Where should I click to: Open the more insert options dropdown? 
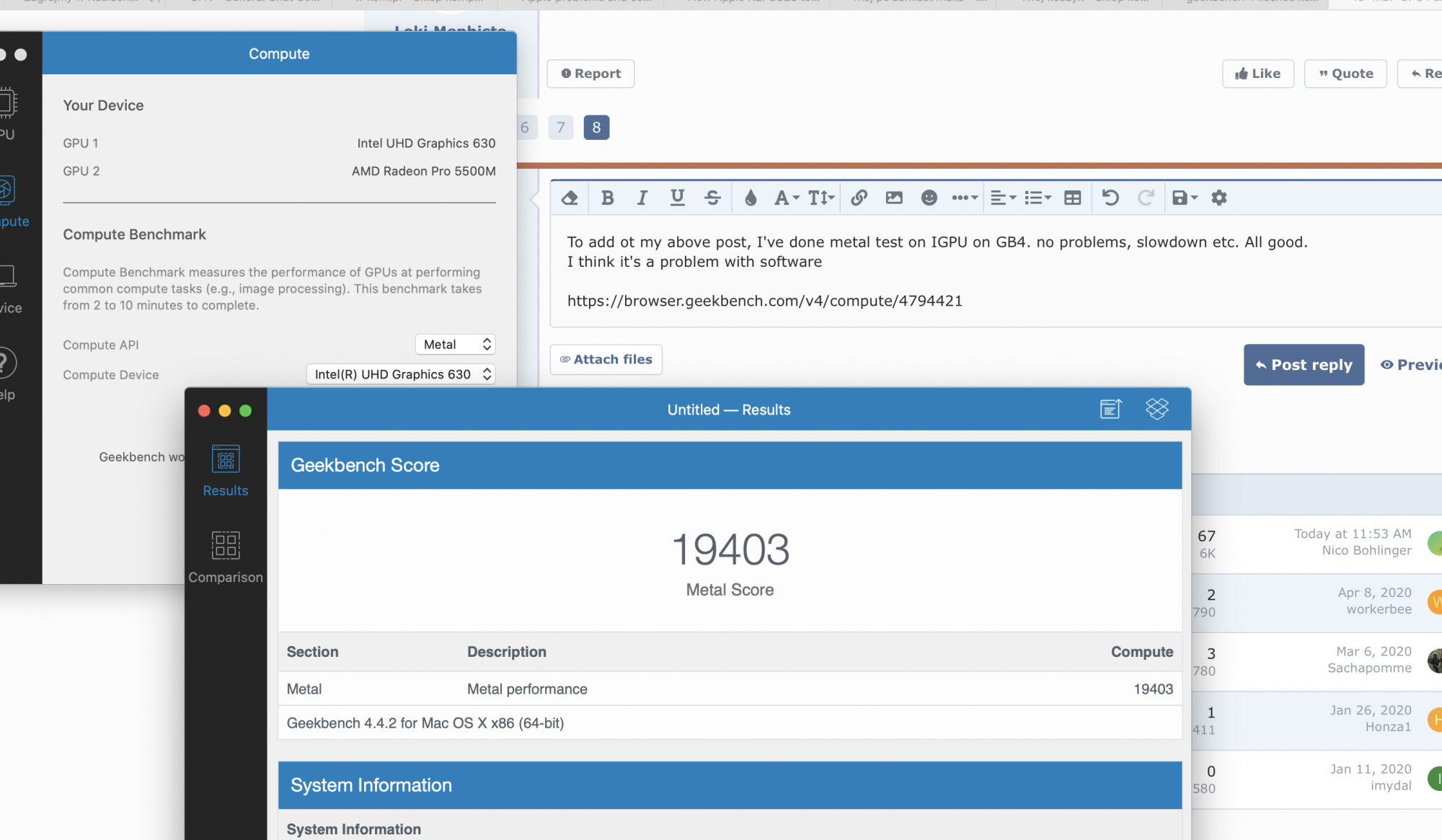tap(965, 198)
